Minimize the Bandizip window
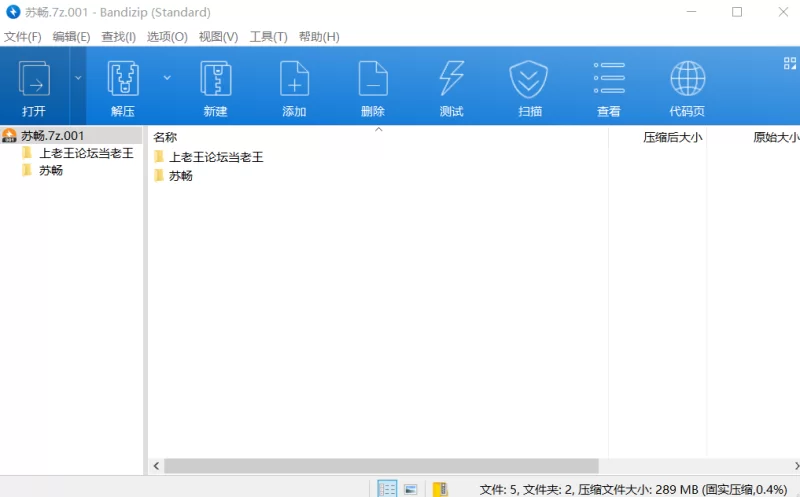The width and height of the screenshot is (800, 497). coord(691,12)
